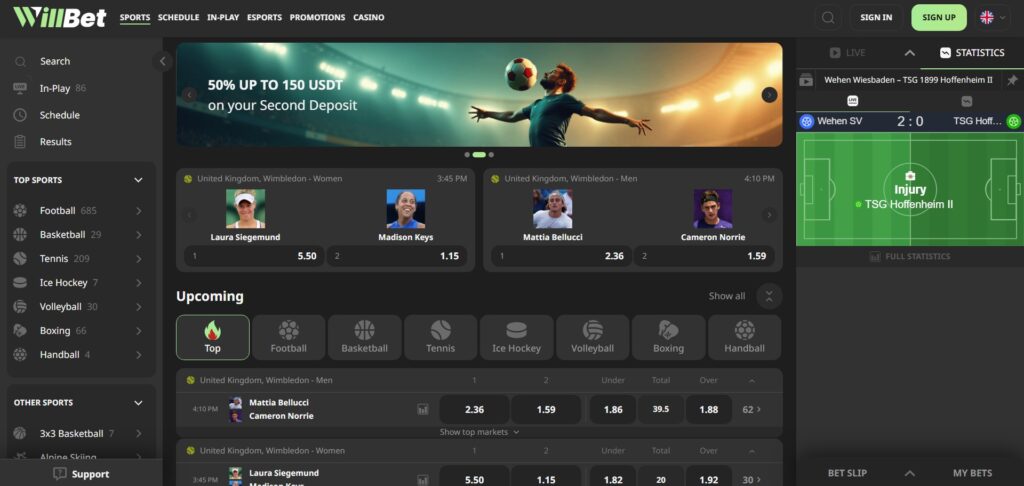Select the first banner carousel dot
Screen dimensions: 1024x486
click(466, 155)
